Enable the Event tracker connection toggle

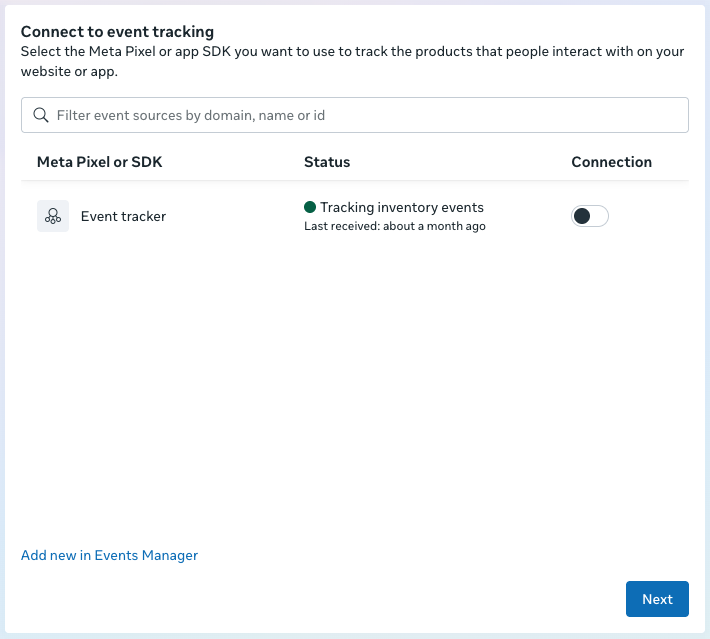point(589,216)
